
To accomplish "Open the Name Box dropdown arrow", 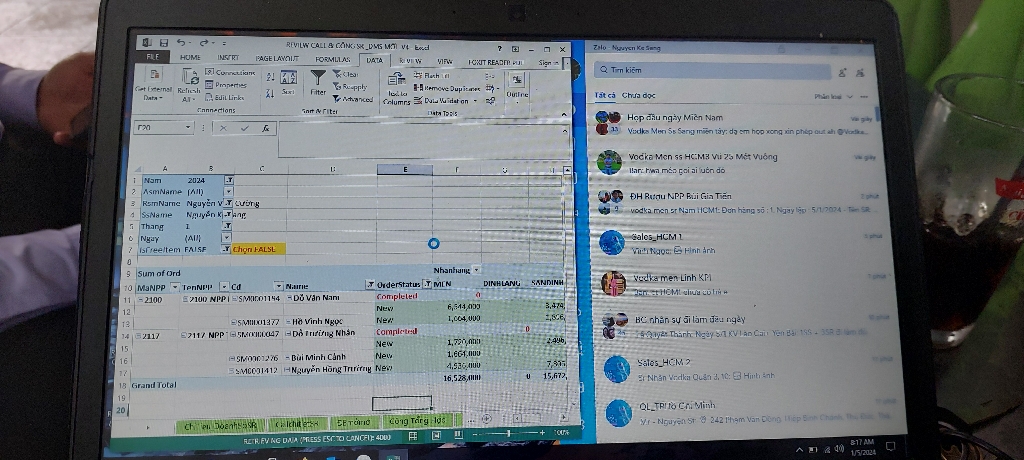I will 188,128.
